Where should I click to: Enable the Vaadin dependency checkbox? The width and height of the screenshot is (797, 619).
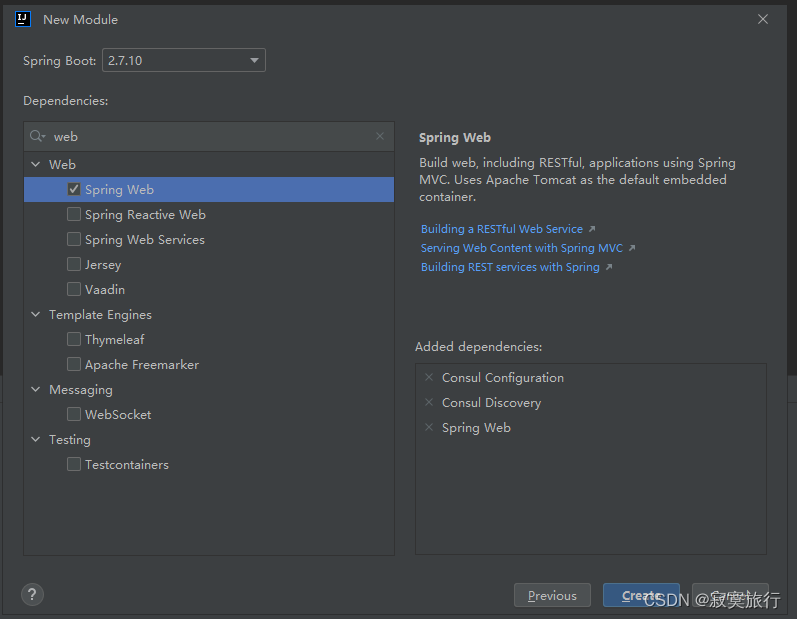pyautogui.click(x=74, y=289)
